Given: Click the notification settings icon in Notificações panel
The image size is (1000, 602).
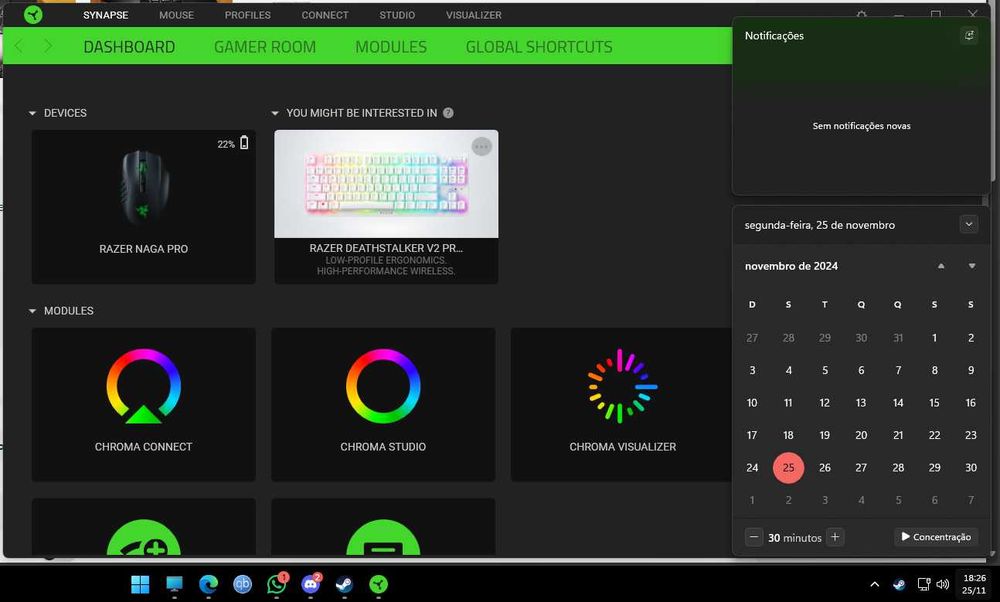Looking at the screenshot, I should pos(969,36).
